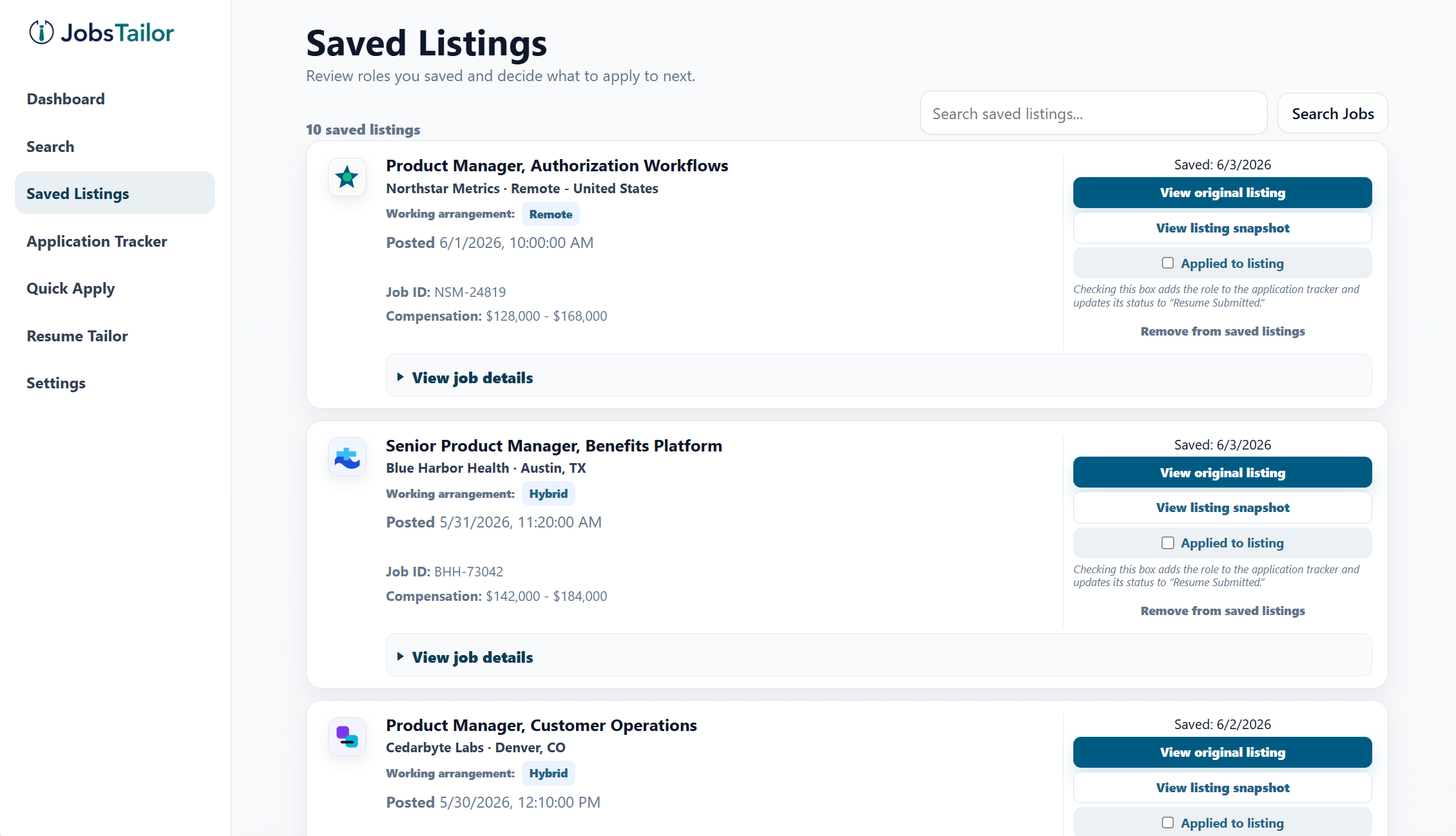Click Hybrid tag on Cedarbyte Labs listing
This screenshot has height=836, width=1456.
click(x=548, y=774)
